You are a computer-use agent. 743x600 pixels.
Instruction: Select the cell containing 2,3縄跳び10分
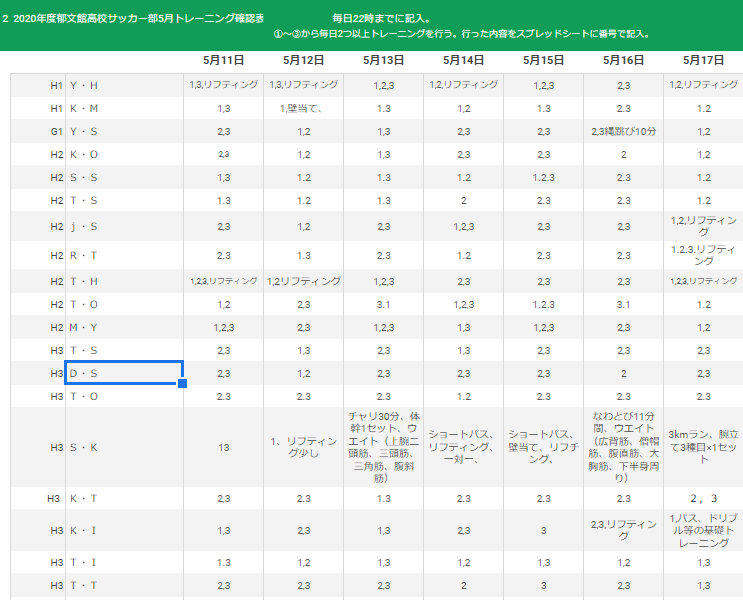point(623,131)
